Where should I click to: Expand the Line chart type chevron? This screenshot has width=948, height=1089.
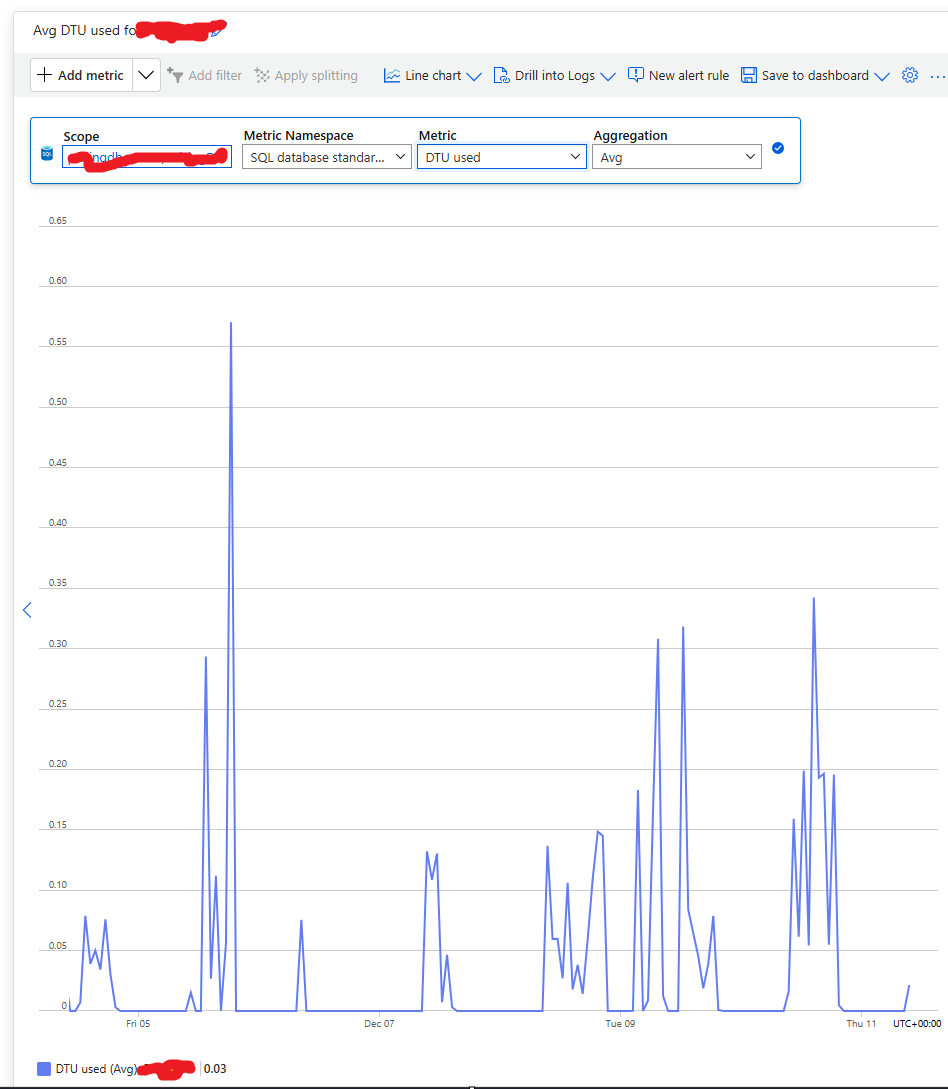474,76
